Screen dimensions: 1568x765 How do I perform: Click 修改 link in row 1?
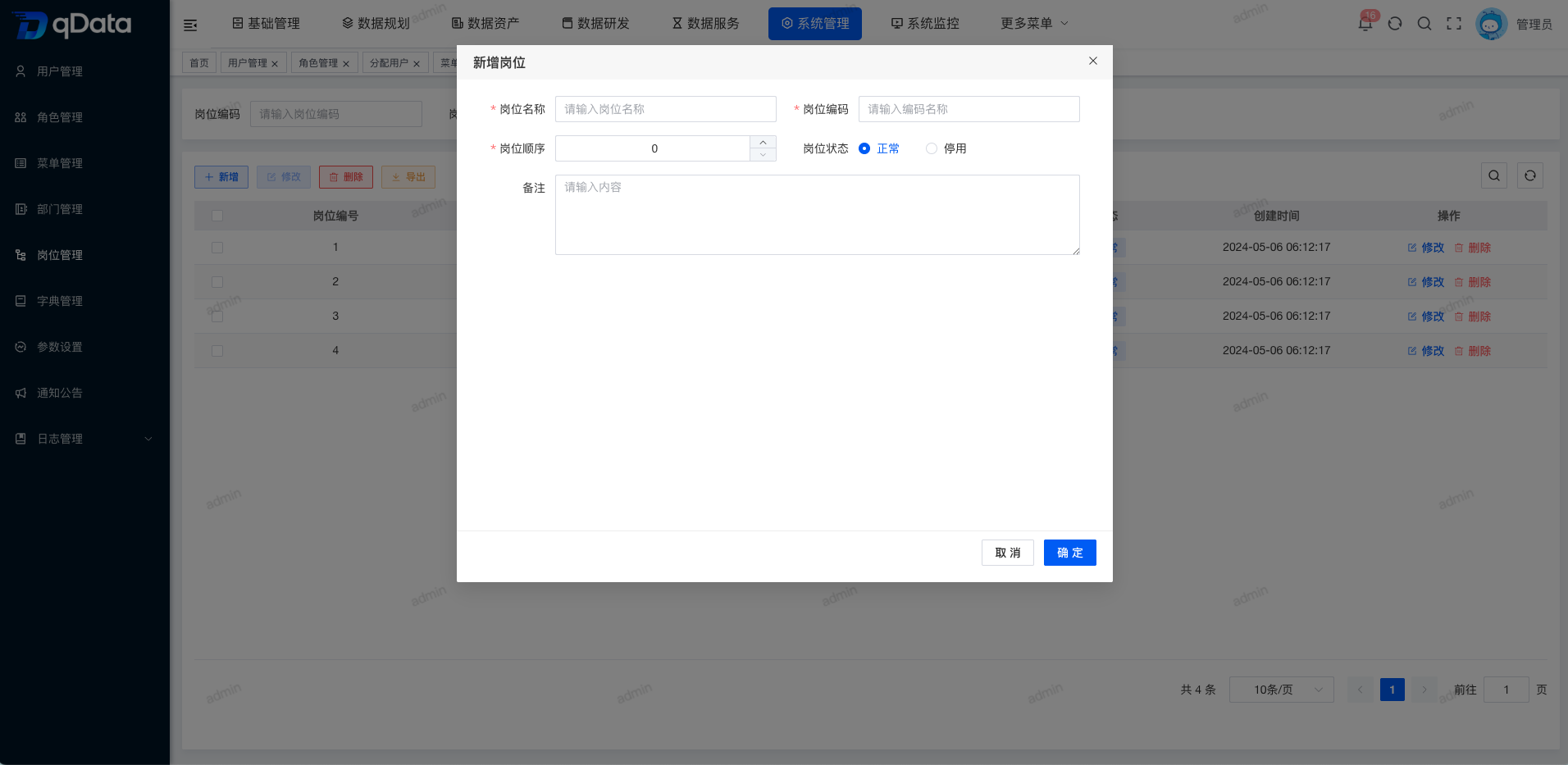[1426, 248]
